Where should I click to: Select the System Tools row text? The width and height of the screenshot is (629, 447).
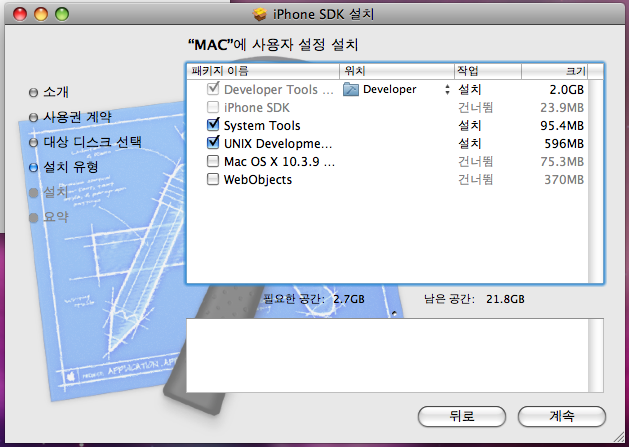(x=262, y=126)
